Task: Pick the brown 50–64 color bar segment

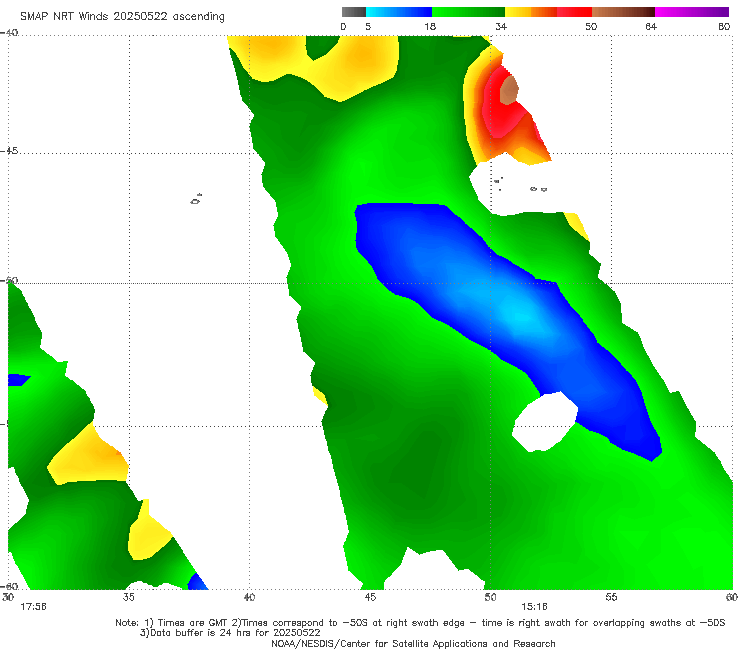Action: pos(623,12)
